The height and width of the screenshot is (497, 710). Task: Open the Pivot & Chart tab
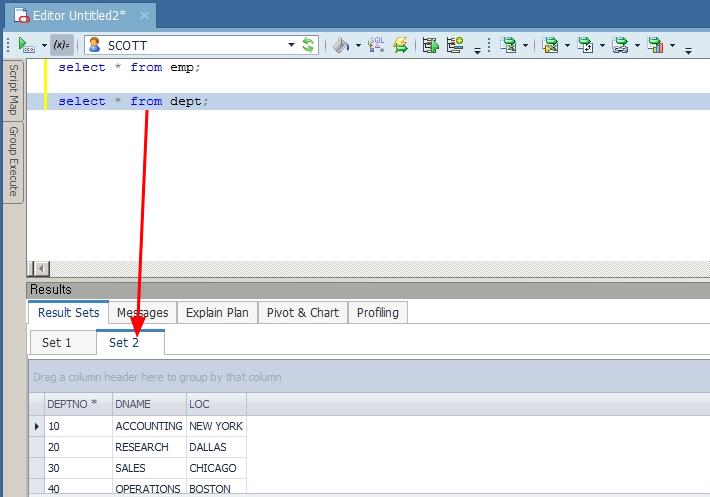(303, 312)
